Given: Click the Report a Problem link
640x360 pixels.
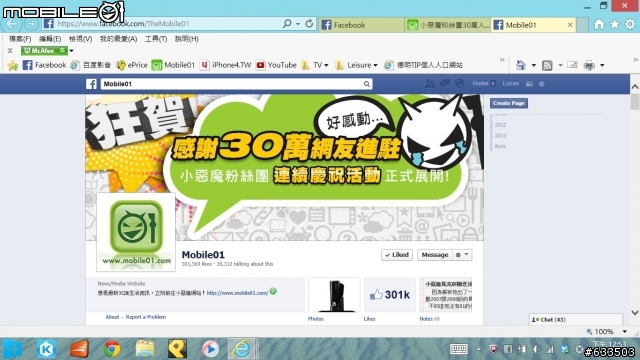Looking at the screenshot, I should [x=146, y=317].
